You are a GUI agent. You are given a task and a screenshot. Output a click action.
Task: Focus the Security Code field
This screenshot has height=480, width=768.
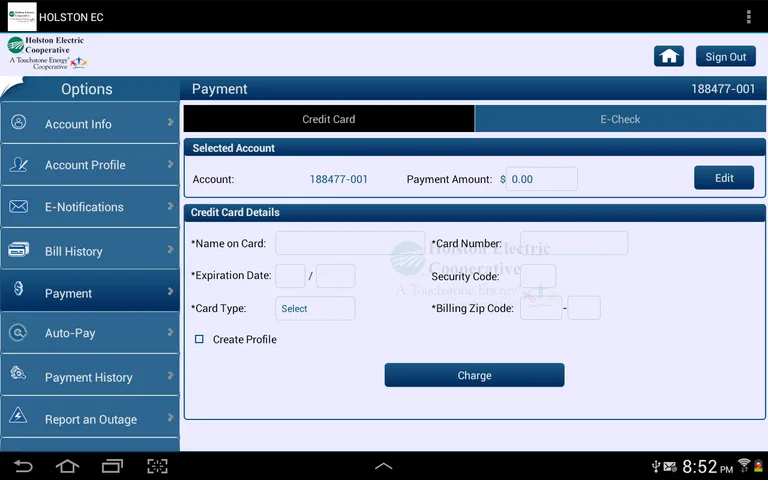click(538, 276)
